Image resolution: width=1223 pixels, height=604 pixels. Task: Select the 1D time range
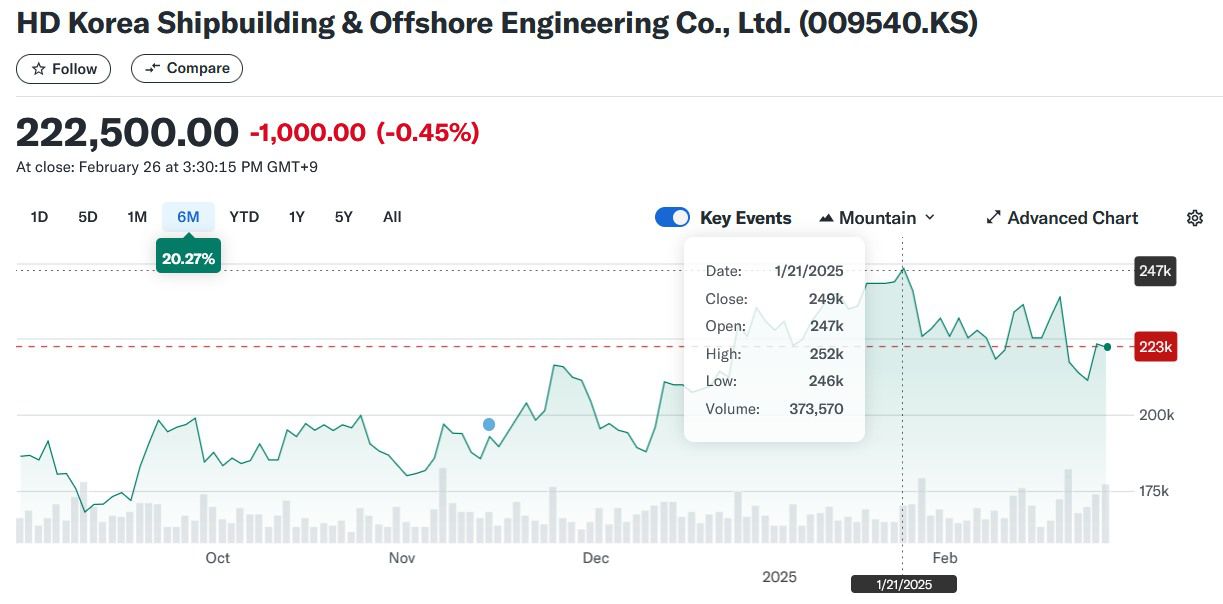(x=39, y=217)
